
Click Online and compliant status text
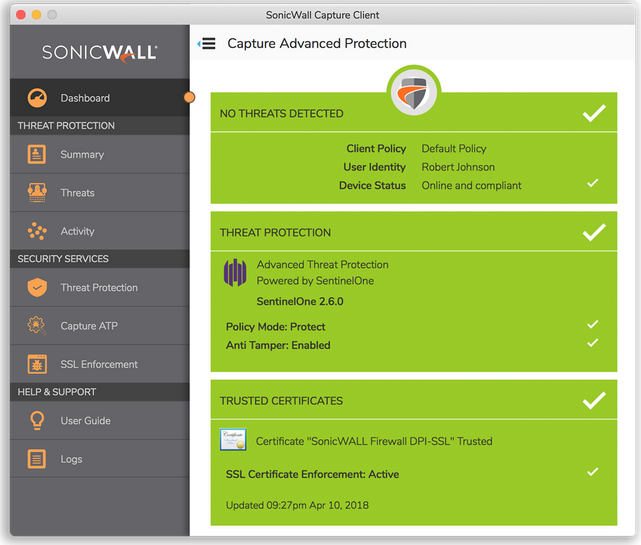471,186
